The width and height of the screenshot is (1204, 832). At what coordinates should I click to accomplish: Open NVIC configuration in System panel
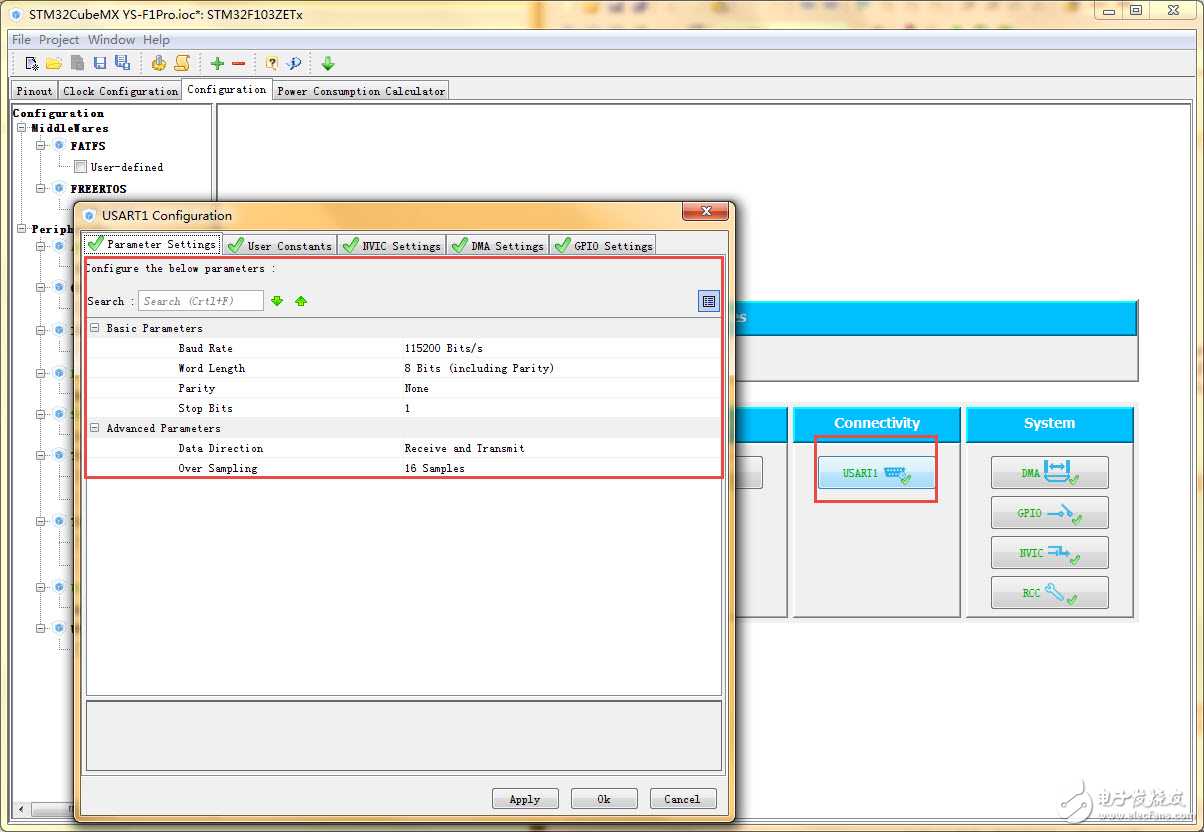coord(1050,553)
